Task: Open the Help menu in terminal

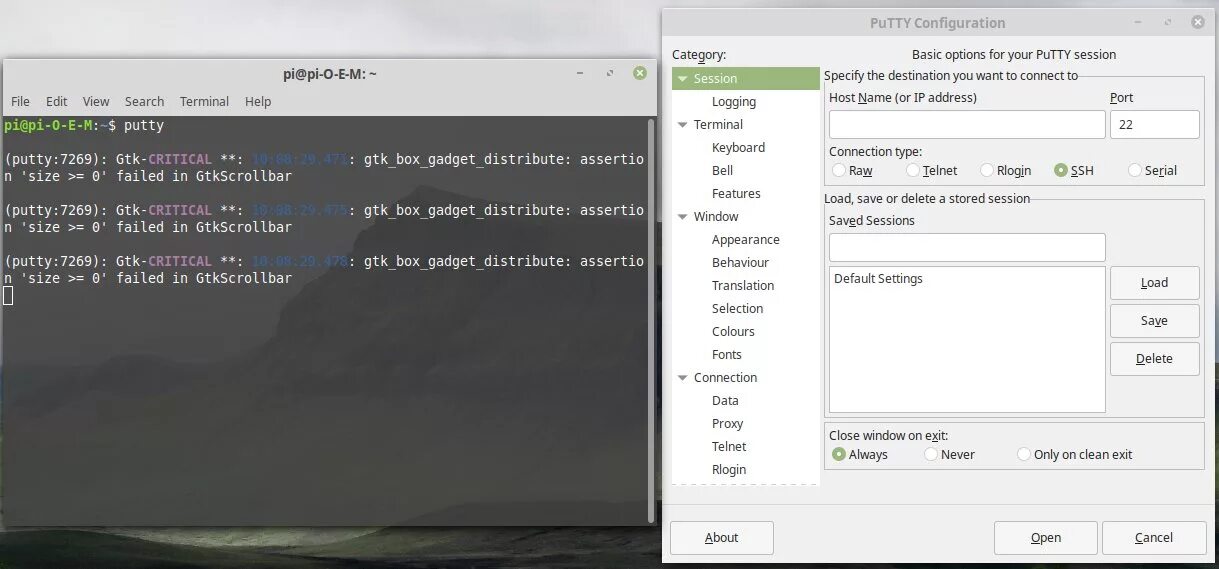Action: click(258, 101)
